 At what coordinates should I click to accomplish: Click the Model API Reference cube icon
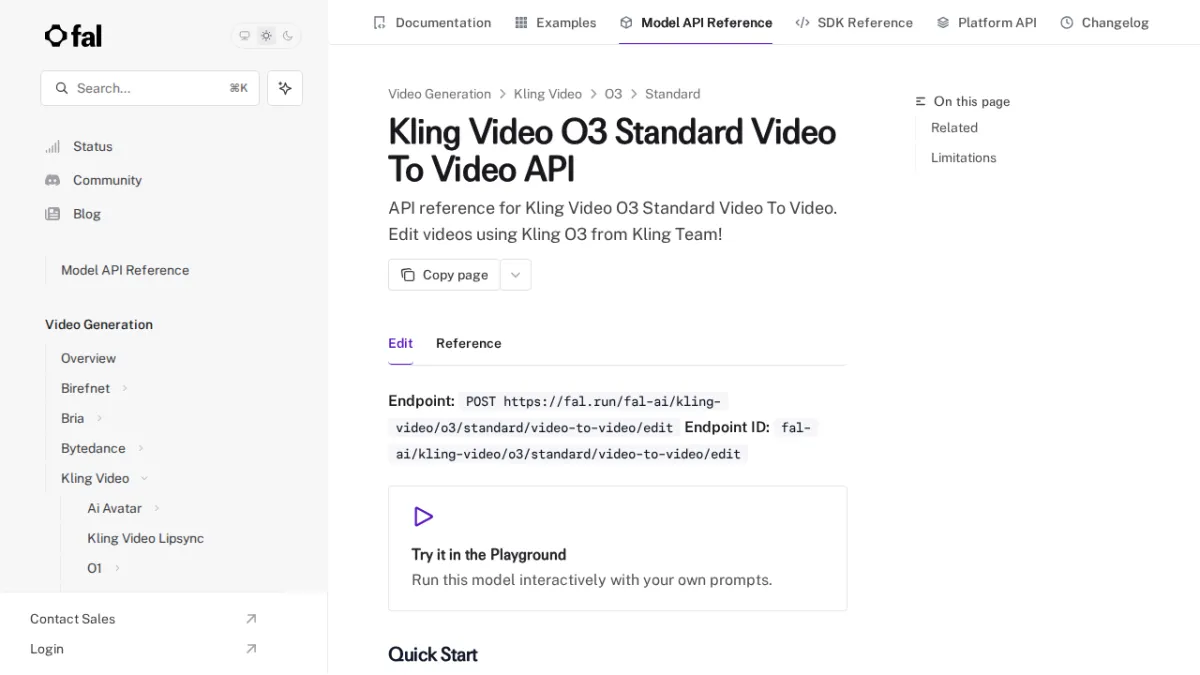click(626, 22)
